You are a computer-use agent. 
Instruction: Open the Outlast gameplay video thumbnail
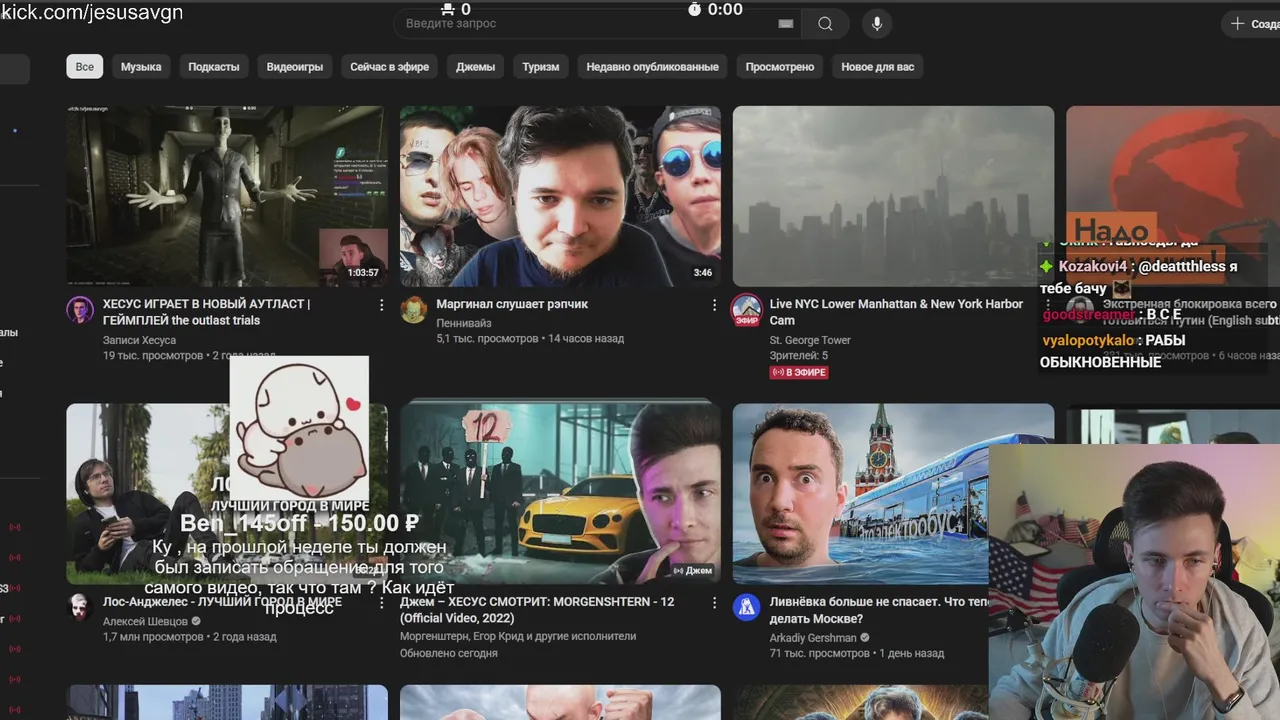227,196
